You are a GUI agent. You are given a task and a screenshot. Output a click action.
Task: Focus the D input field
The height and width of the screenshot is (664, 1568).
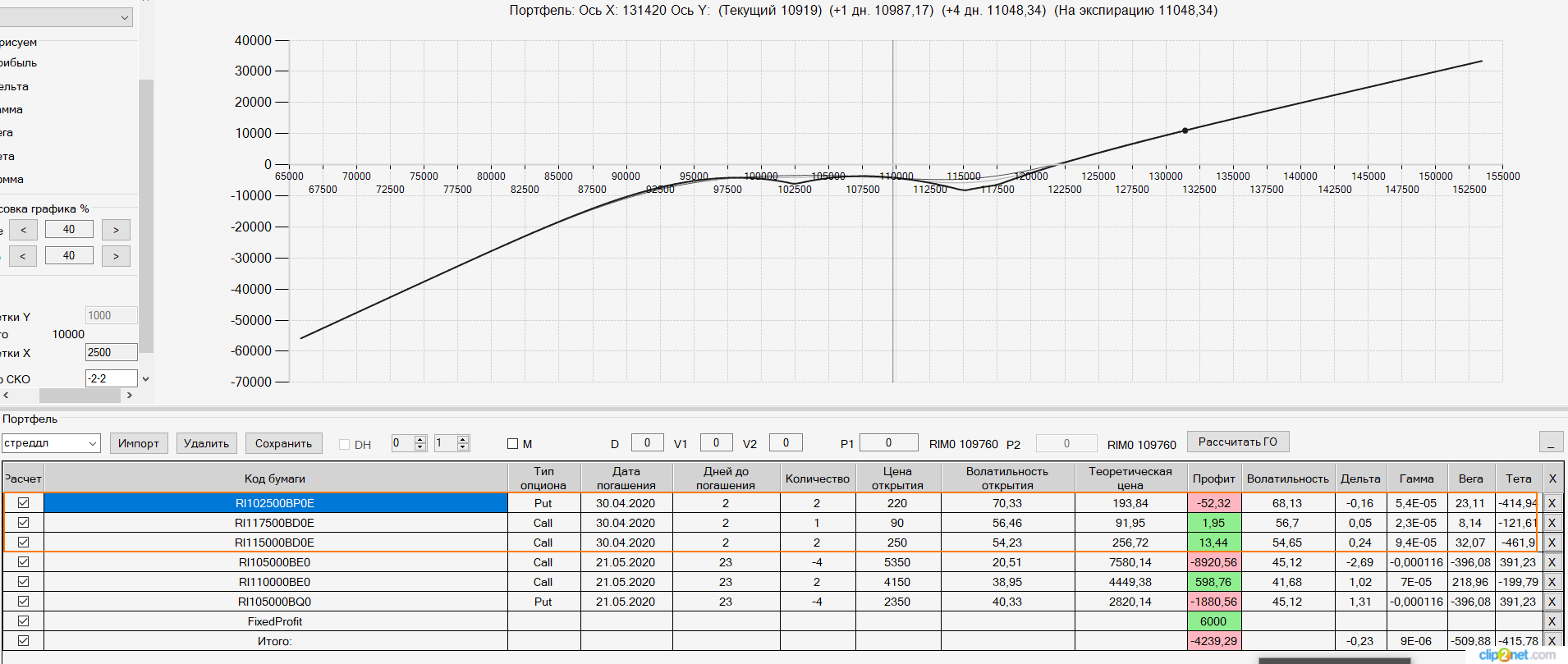pyautogui.click(x=648, y=443)
